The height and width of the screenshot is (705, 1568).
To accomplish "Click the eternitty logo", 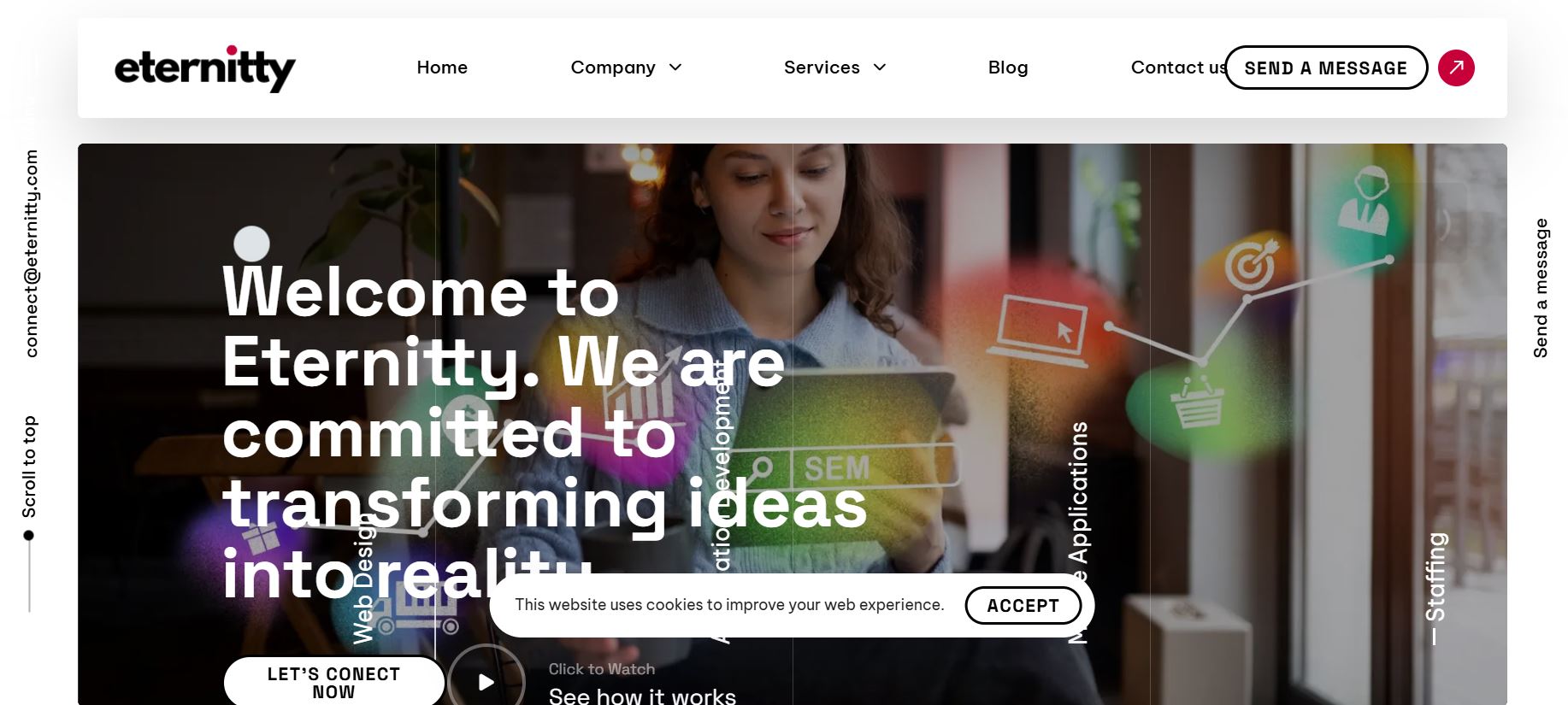I will tap(205, 68).
